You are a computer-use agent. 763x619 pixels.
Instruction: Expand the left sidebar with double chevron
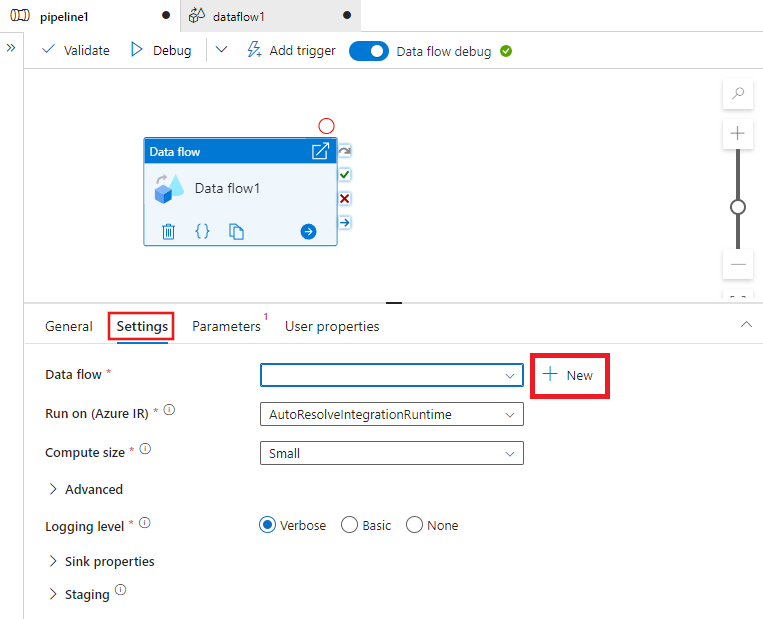pyautogui.click(x=11, y=48)
